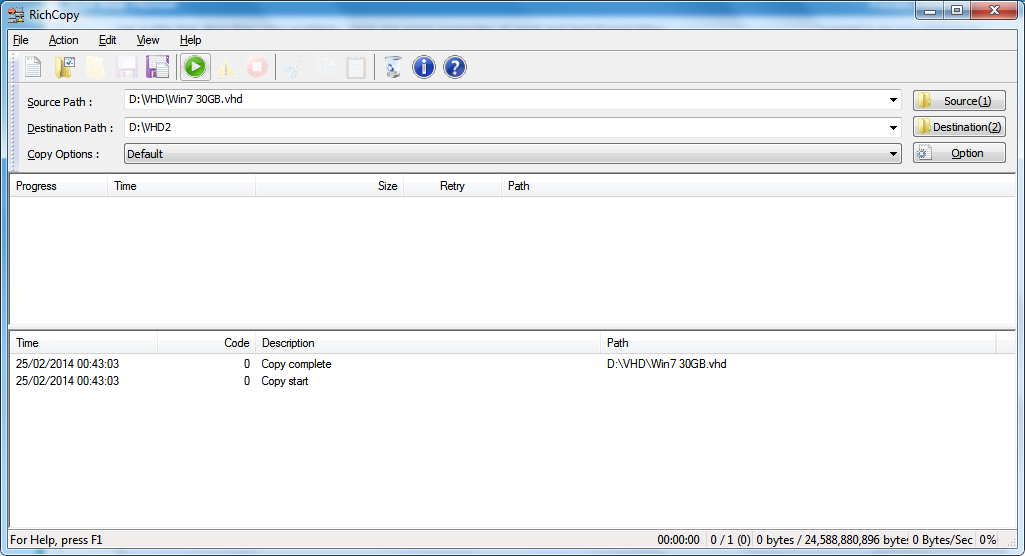Screen dimensions: 1025x556
Task: Click the Copy pages icon
Action: tap(325, 67)
